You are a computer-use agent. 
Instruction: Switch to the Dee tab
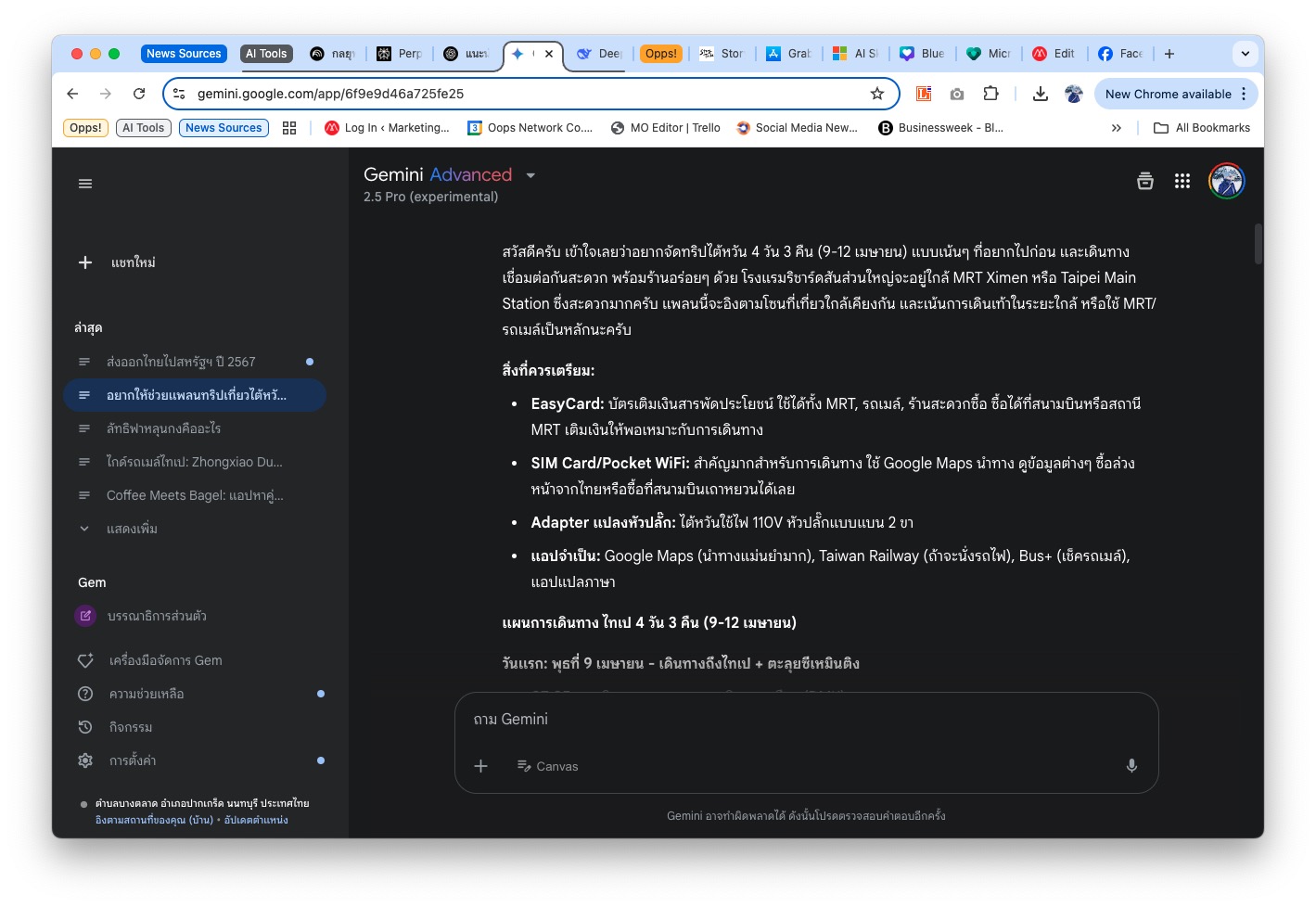(x=599, y=54)
